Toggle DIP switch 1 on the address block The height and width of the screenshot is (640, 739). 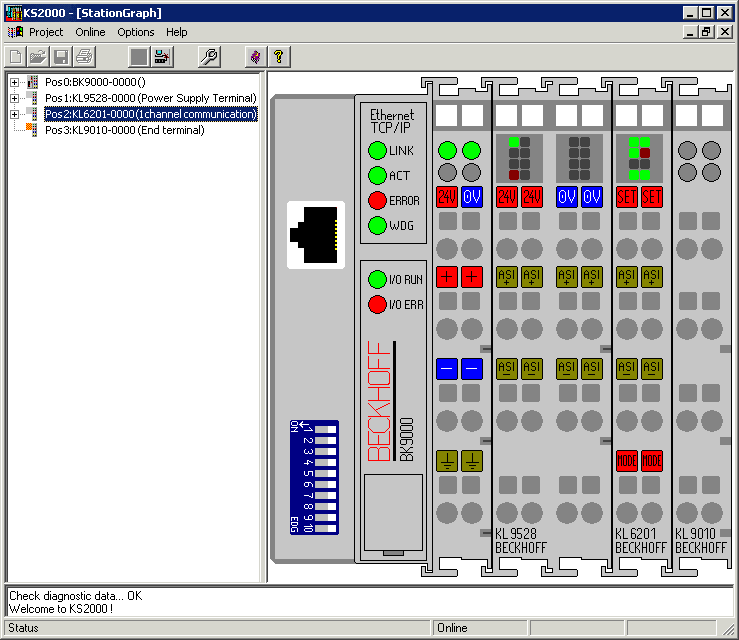click(326, 429)
